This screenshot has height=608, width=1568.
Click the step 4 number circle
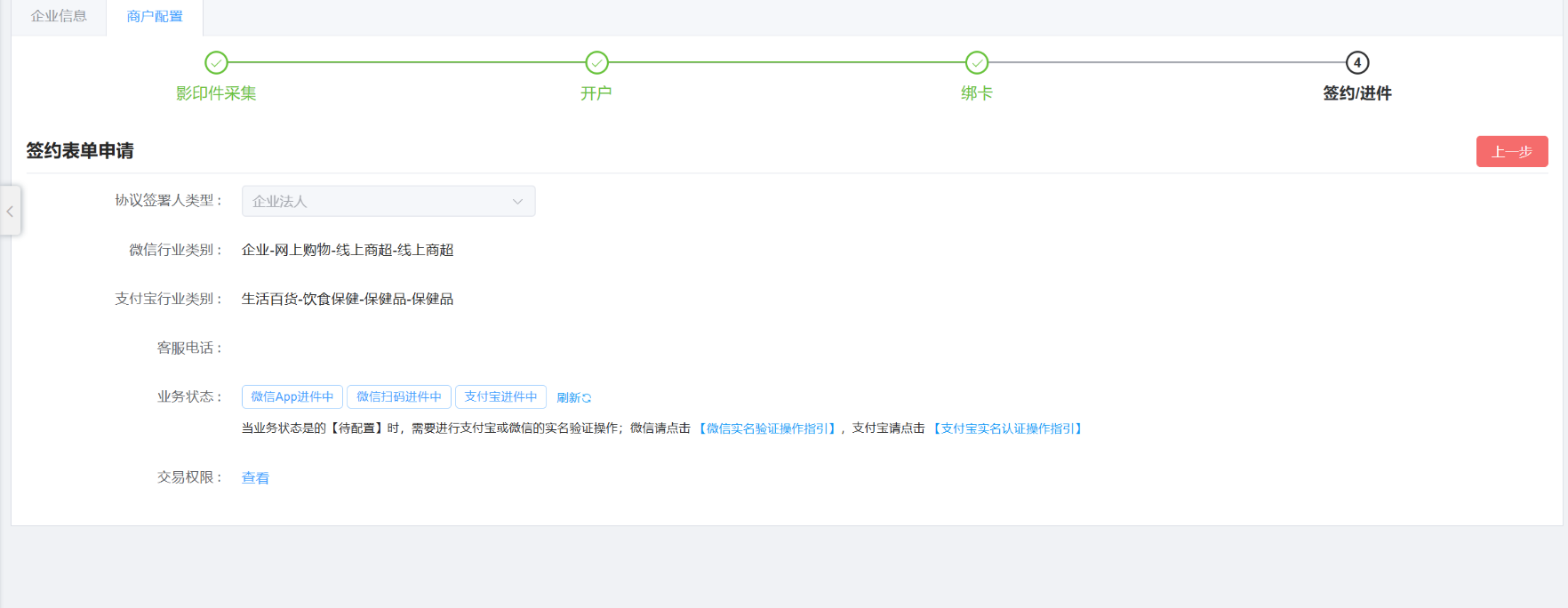coord(1356,63)
